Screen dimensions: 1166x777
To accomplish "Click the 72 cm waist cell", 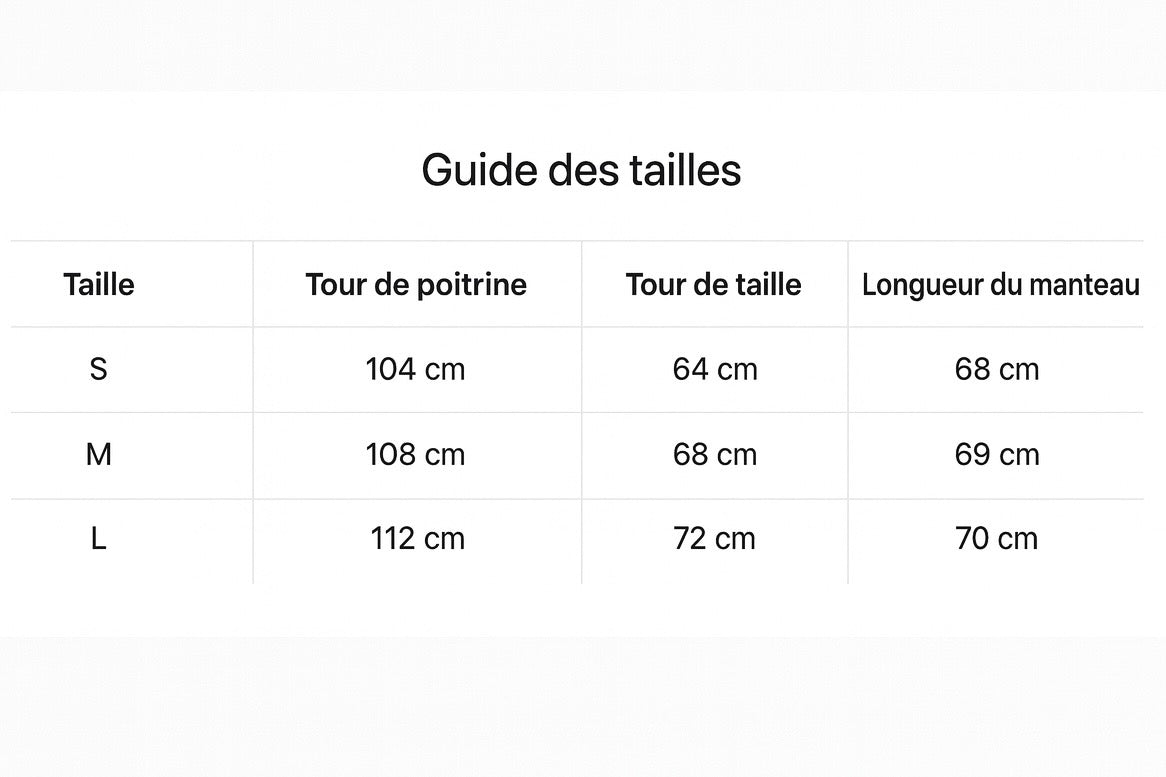I will [715, 540].
